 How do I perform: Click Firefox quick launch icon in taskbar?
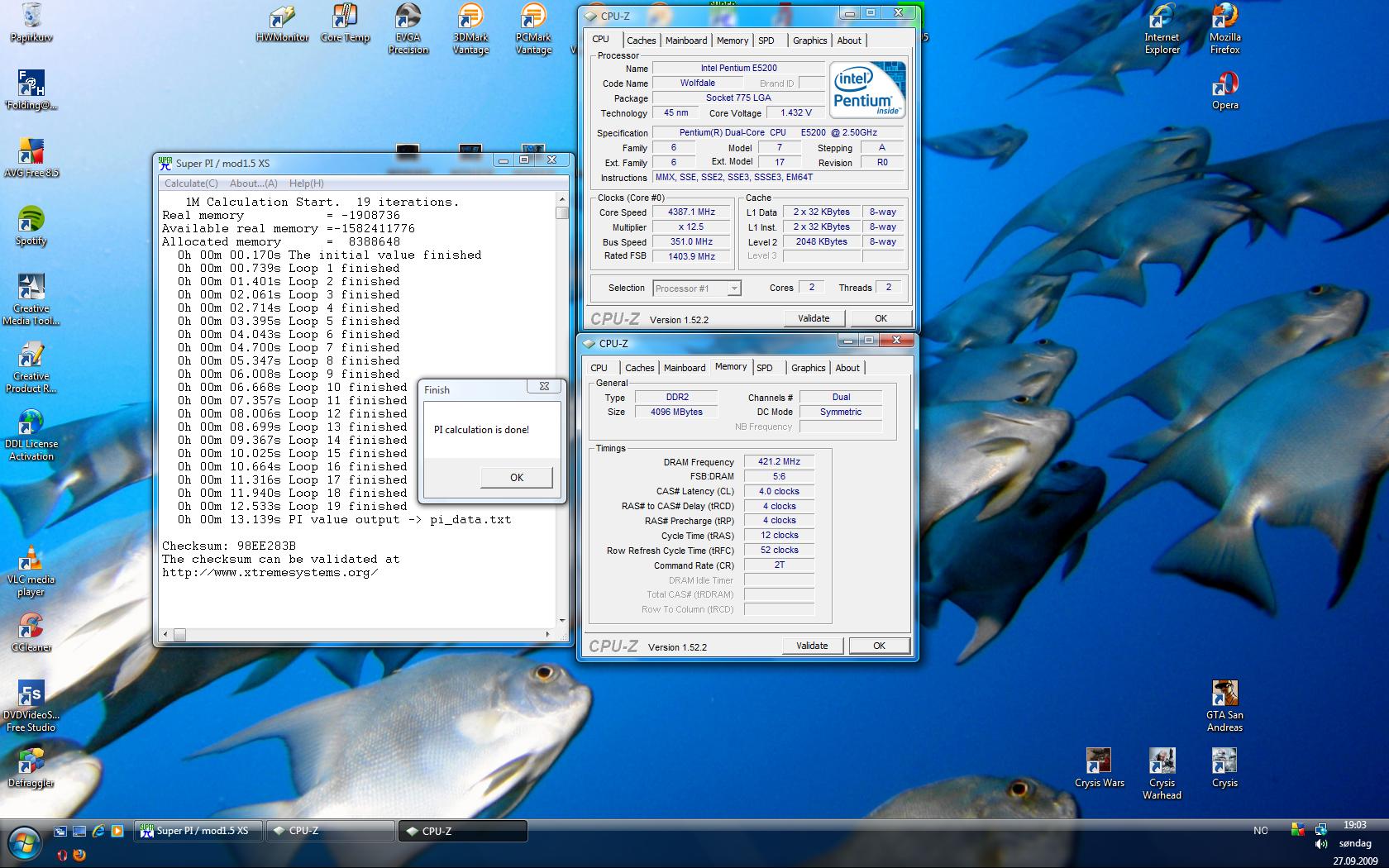coord(80,855)
